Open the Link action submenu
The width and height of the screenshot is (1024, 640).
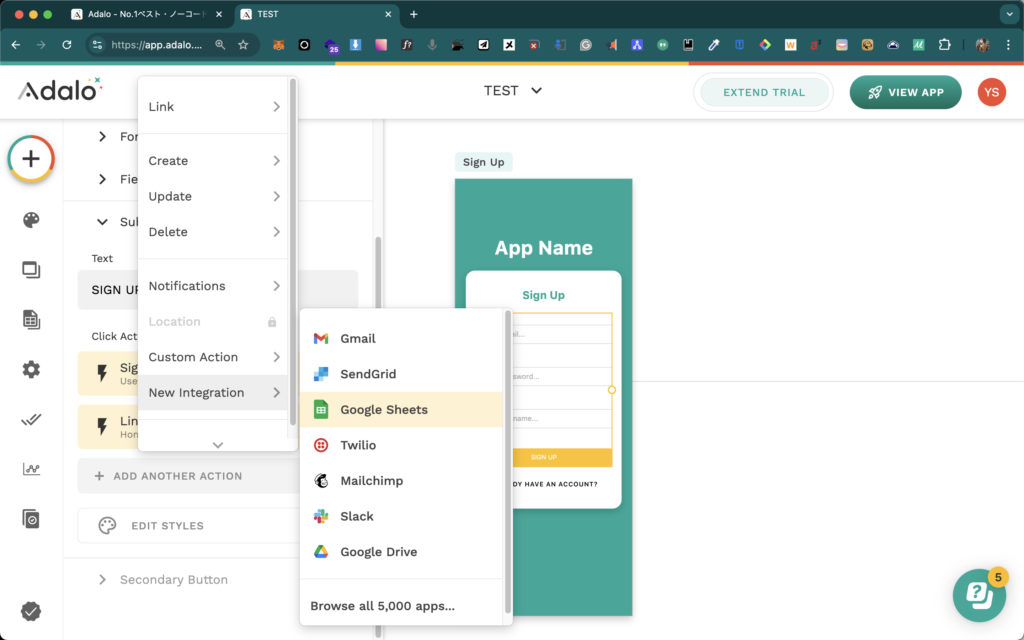(213, 106)
